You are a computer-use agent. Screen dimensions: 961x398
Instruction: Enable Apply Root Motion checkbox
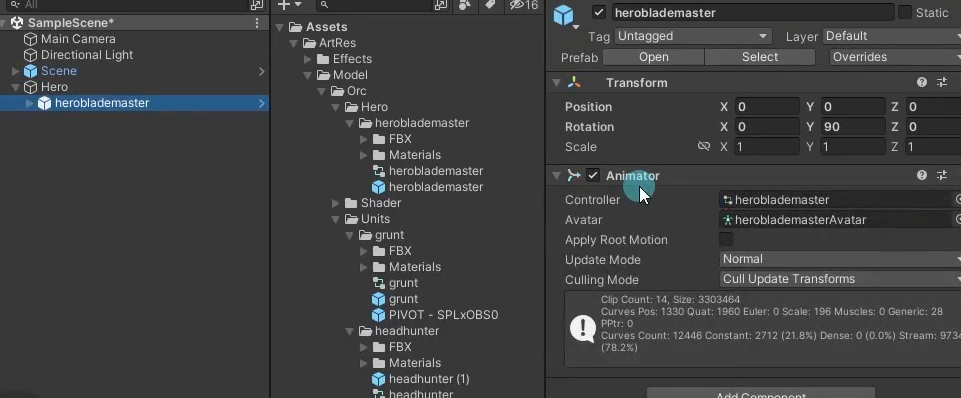click(x=726, y=239)
